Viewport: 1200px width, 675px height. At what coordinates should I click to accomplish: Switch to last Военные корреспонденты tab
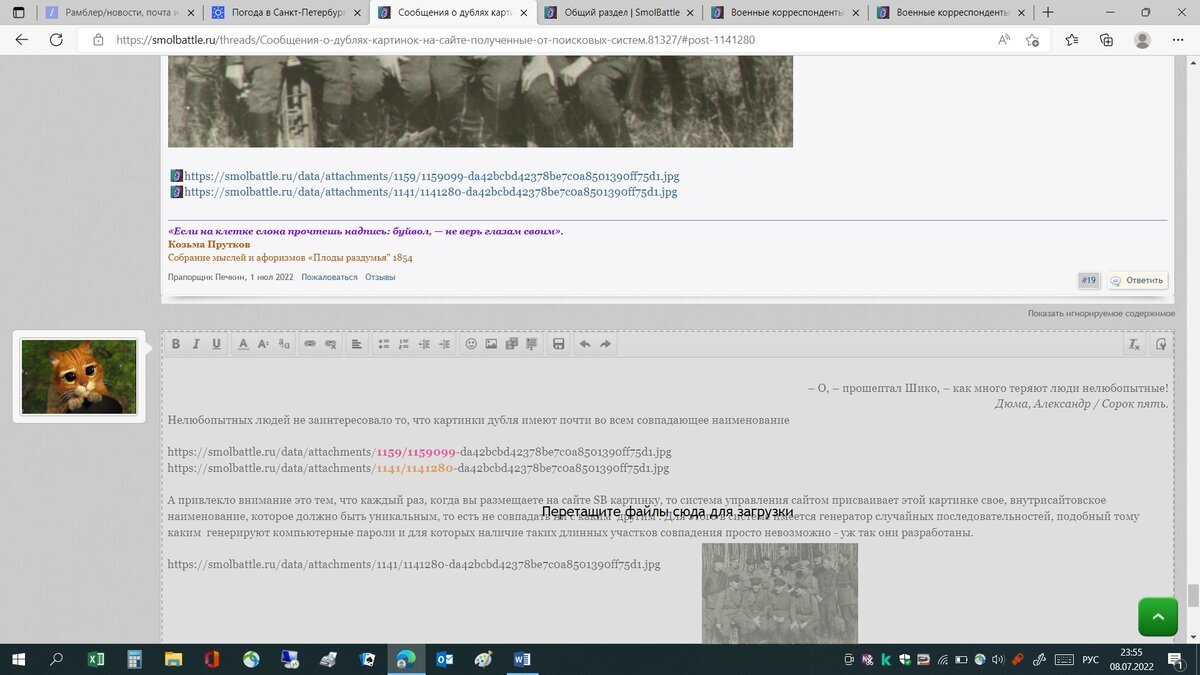coord(948,13)
